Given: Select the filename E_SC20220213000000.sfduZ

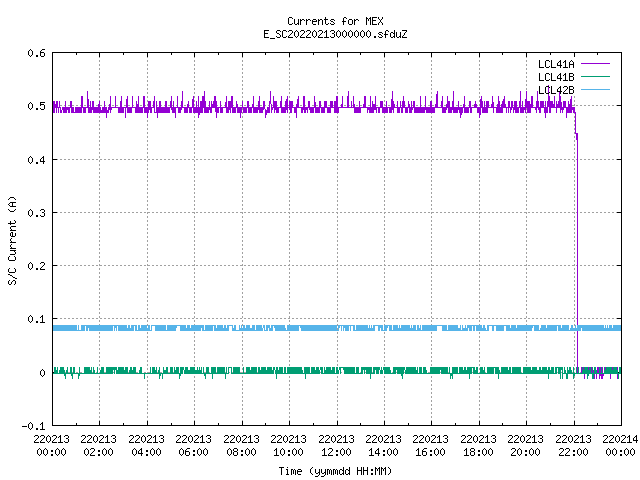Looking at the screenshot, I should tap(335, 34).
